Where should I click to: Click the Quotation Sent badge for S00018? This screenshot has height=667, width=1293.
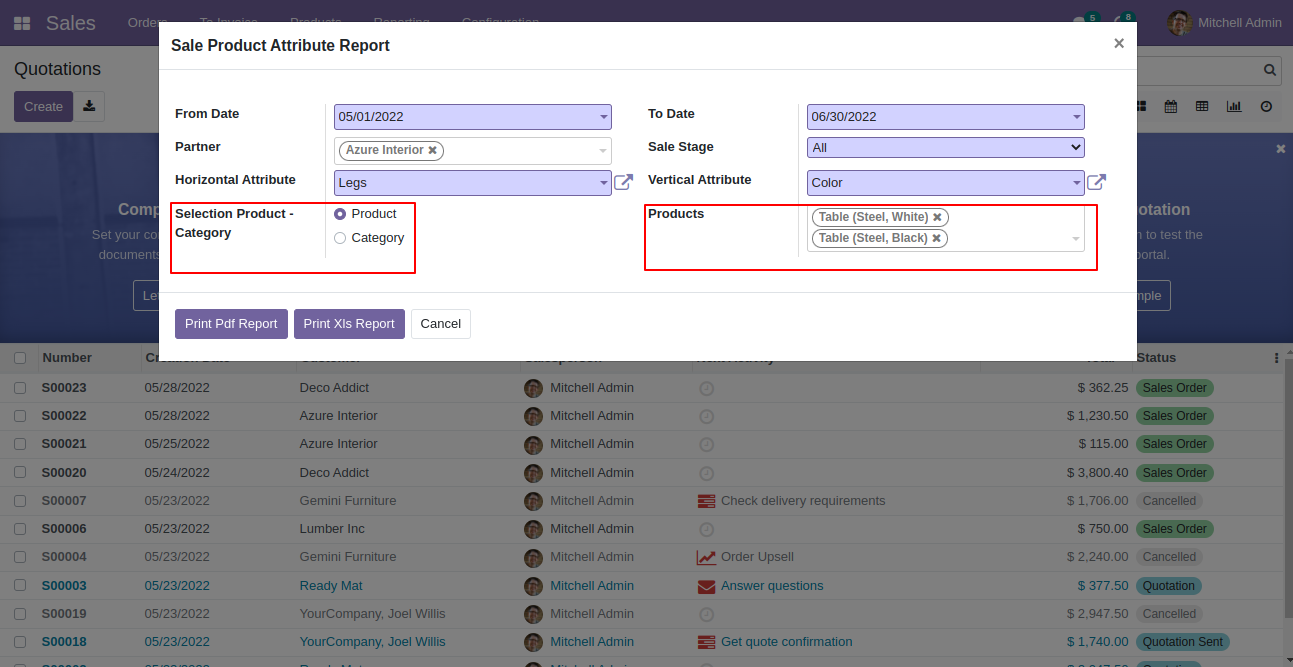click(1183, 642)
